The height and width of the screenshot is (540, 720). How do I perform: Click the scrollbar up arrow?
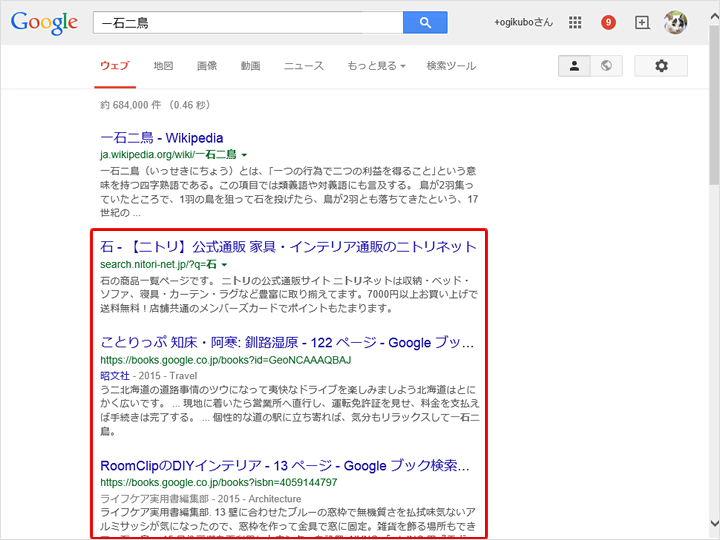pyautogui.click(x=714, y=17)
